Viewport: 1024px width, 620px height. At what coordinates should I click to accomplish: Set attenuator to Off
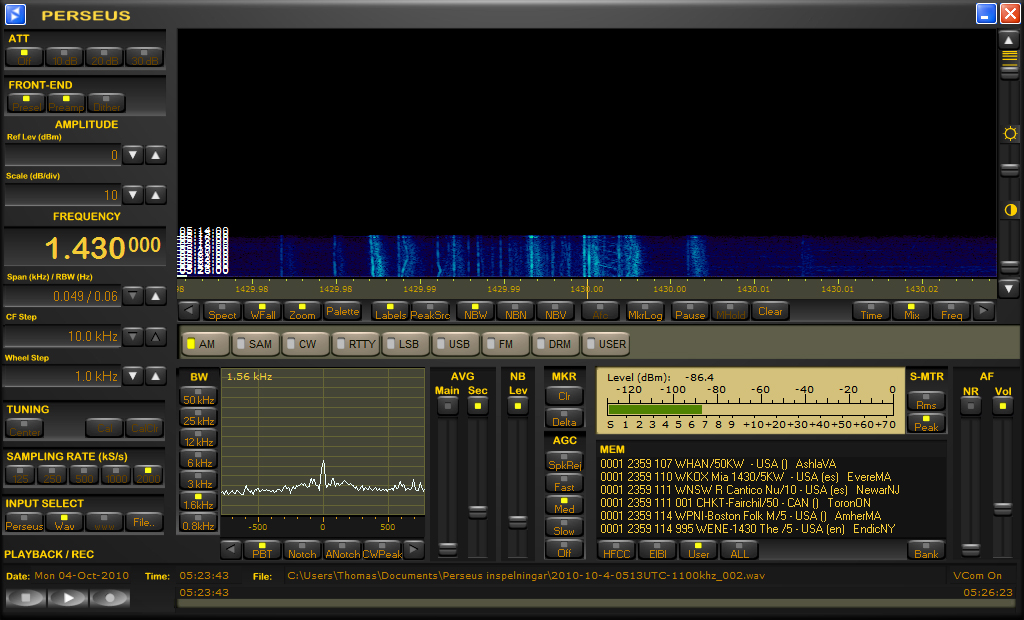click(25, 57)
